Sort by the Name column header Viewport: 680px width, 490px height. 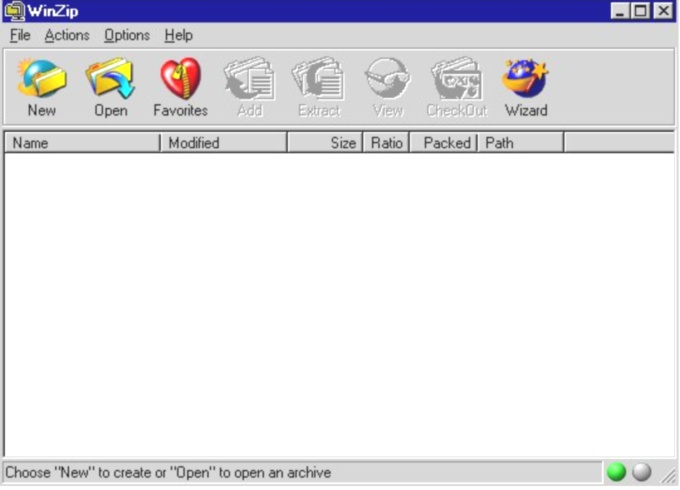82,143
